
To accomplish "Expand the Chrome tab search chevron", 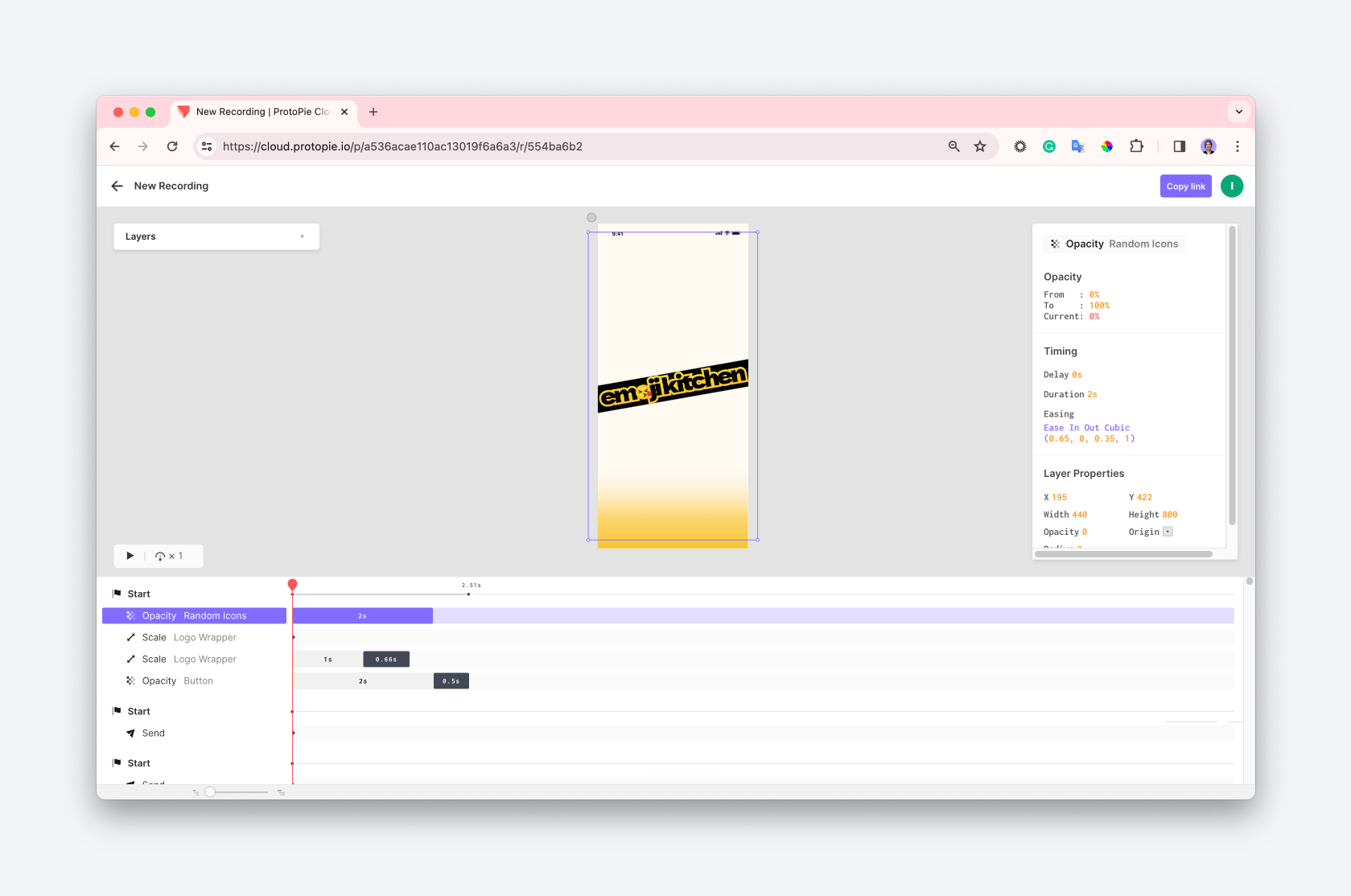I will click(x=1239, y=112).
